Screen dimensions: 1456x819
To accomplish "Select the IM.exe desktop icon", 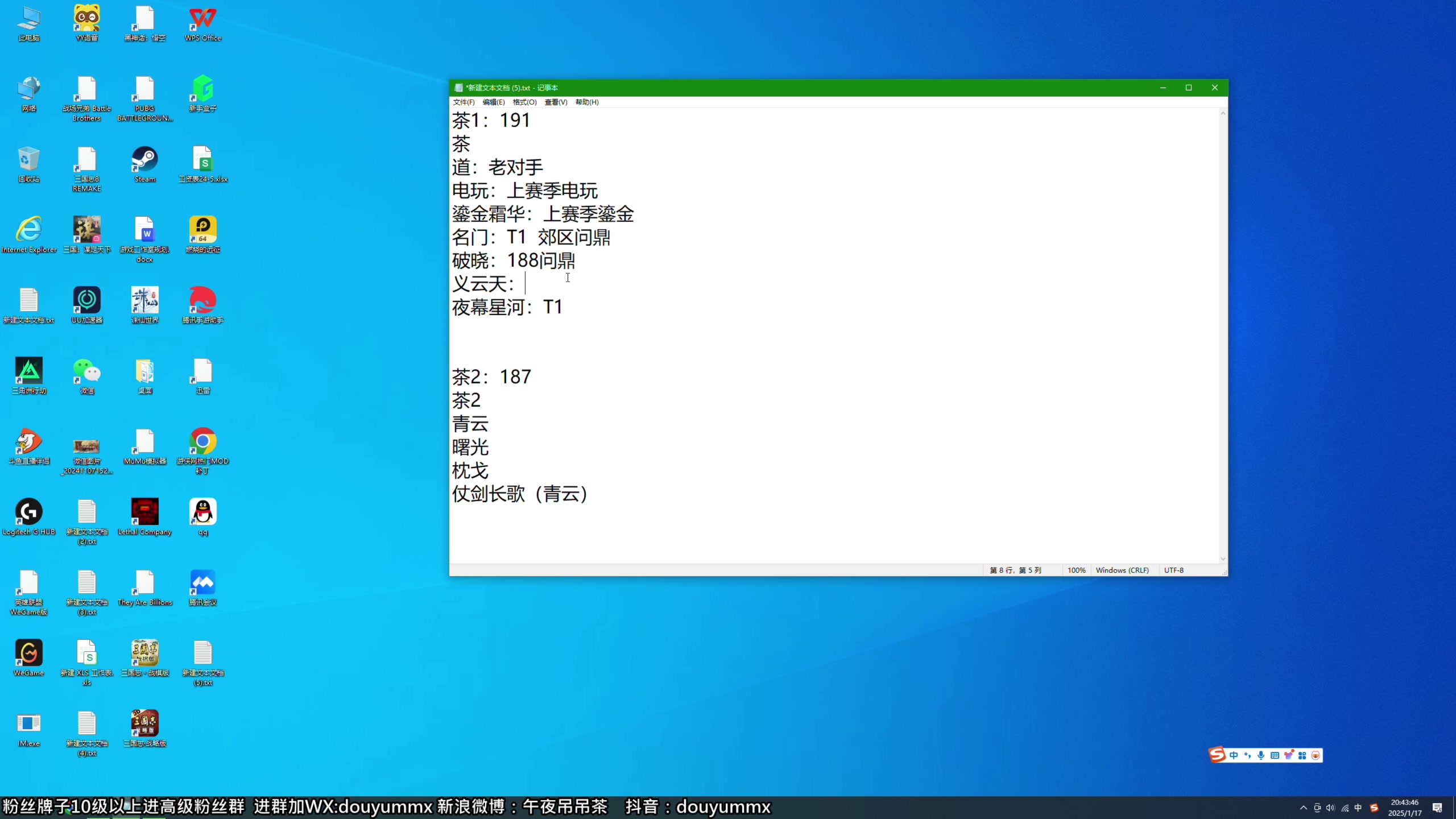I will click(29, 729).
